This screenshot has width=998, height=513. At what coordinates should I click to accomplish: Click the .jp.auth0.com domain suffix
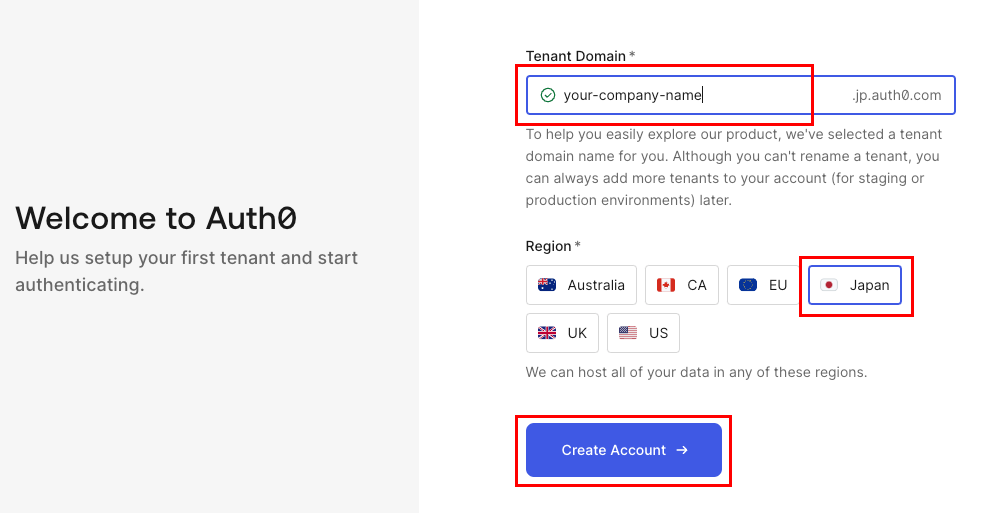[x=896, y=96]
